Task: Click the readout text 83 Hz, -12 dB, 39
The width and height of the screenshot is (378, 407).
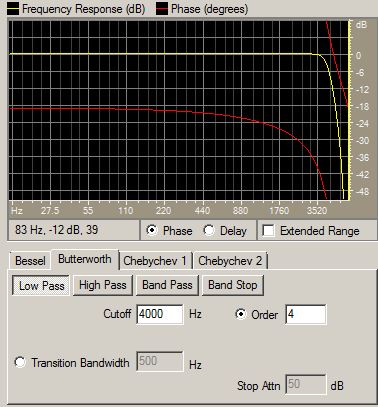Action: pyautogui.click(x=56, y=230)
